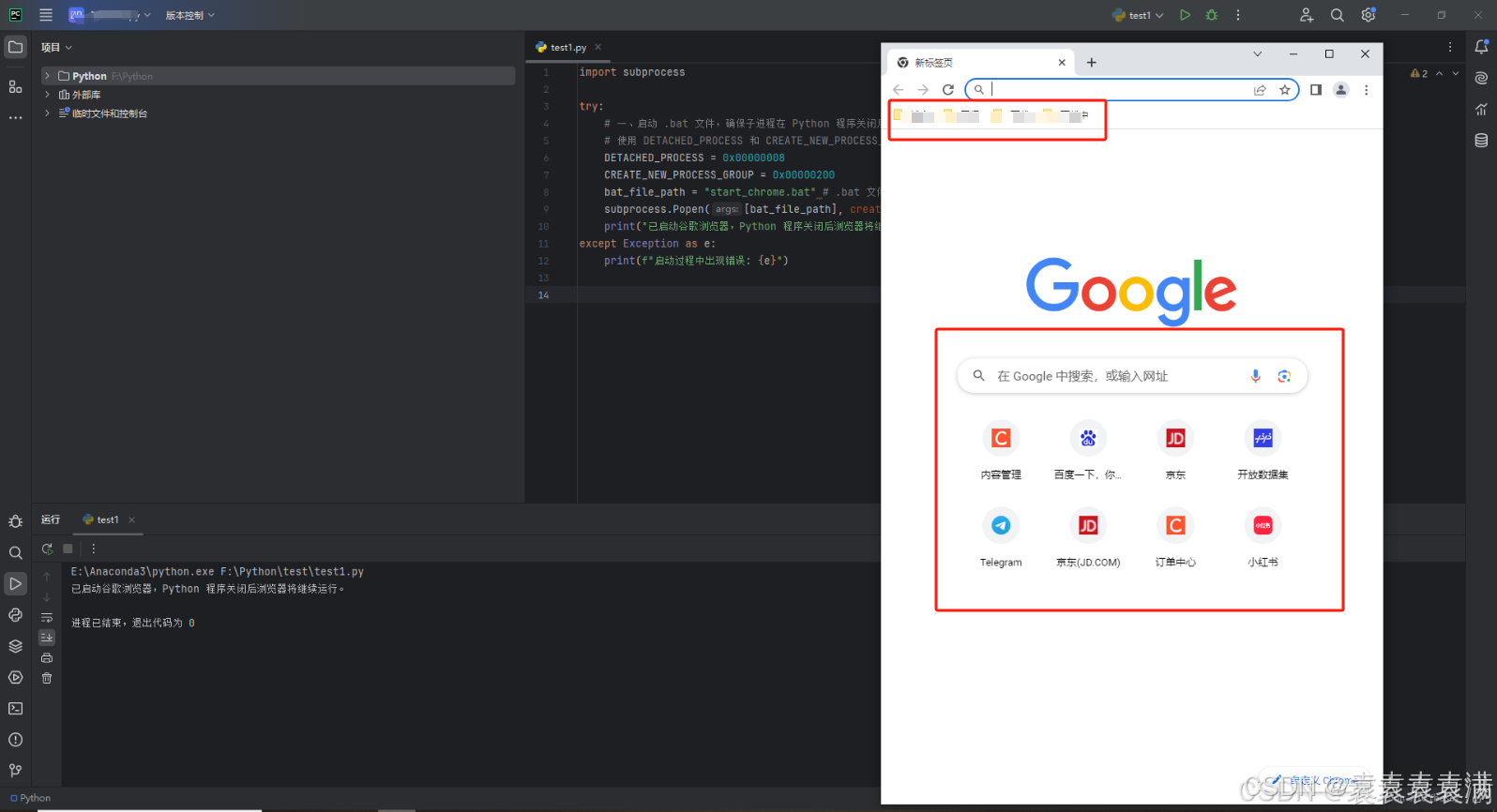1497x812 pixels.
Task: Open PyCharm Search Everywhere magnifier
Action: pos(1338,15)
